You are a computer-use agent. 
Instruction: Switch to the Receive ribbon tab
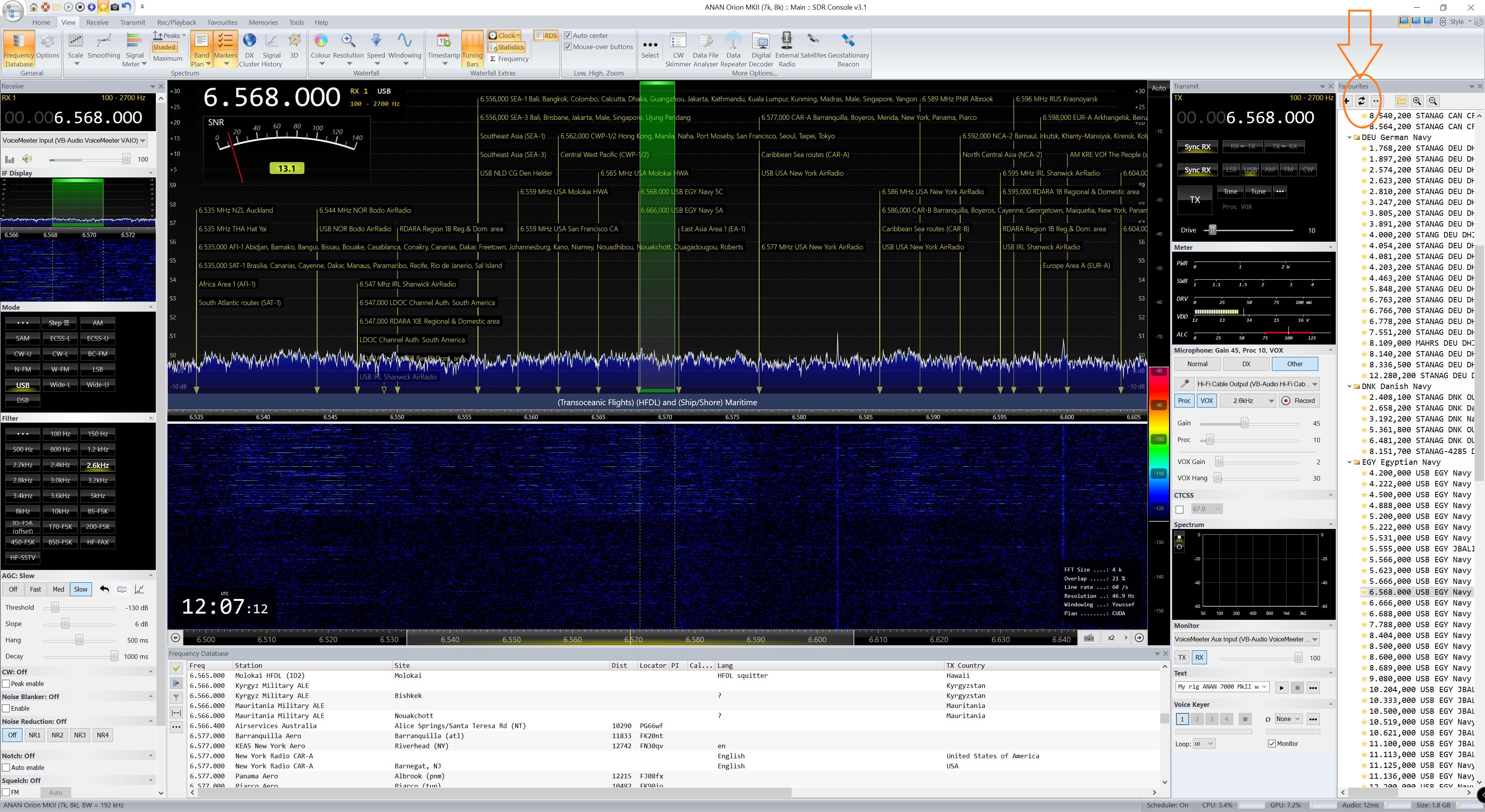[x=97, y=22]
